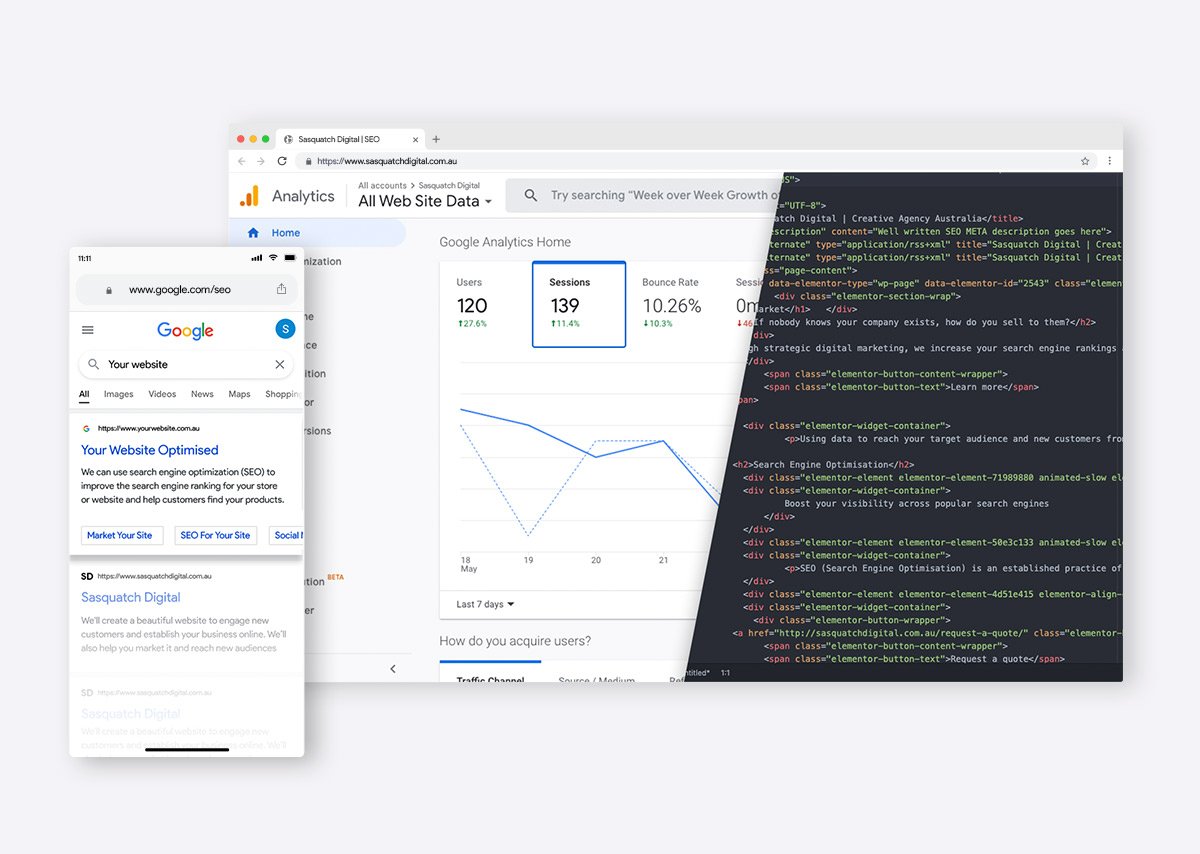Click All accounts breadcrumb link
Image resolution: width=1200 pixels, height=854 pixels.
[382, 185]
